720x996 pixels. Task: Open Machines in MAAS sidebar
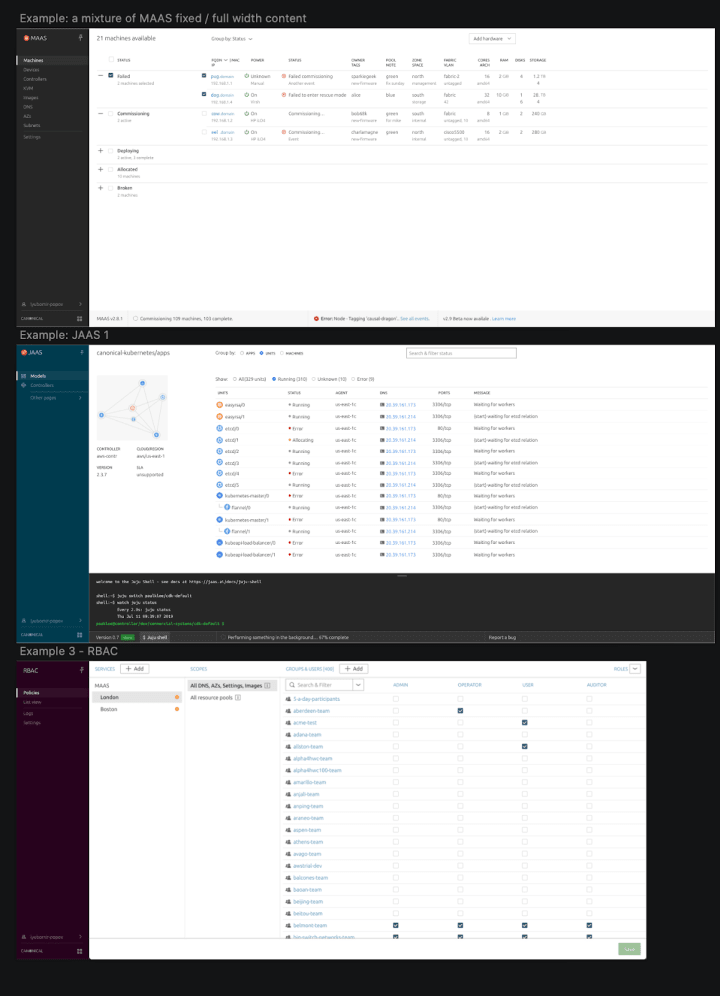click(x=52, y=60)
